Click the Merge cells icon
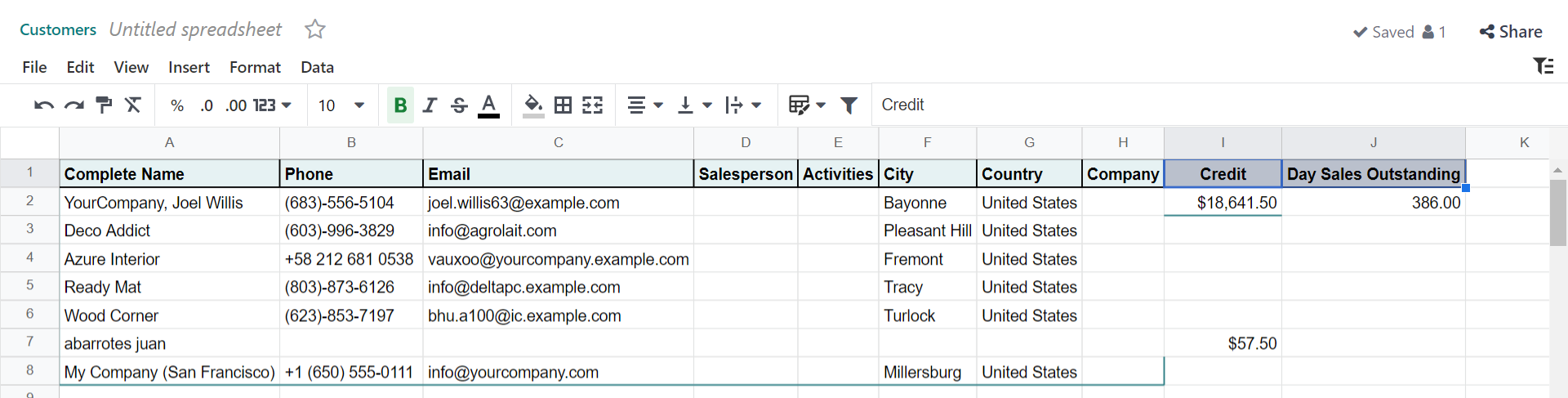The height and width of the screenshot is (398, 1568). coord(593,105)
